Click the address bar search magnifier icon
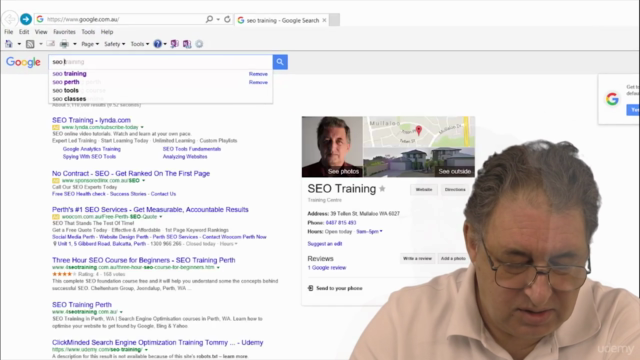 [209, 19]
